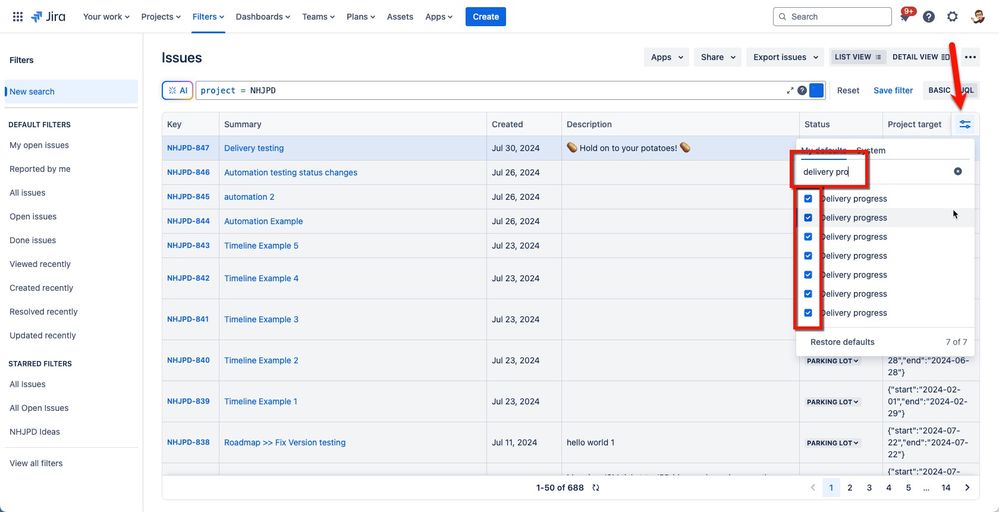Switch to Basic search mode
The height and width of the screenshot is (512, 999).
point(939,90)
